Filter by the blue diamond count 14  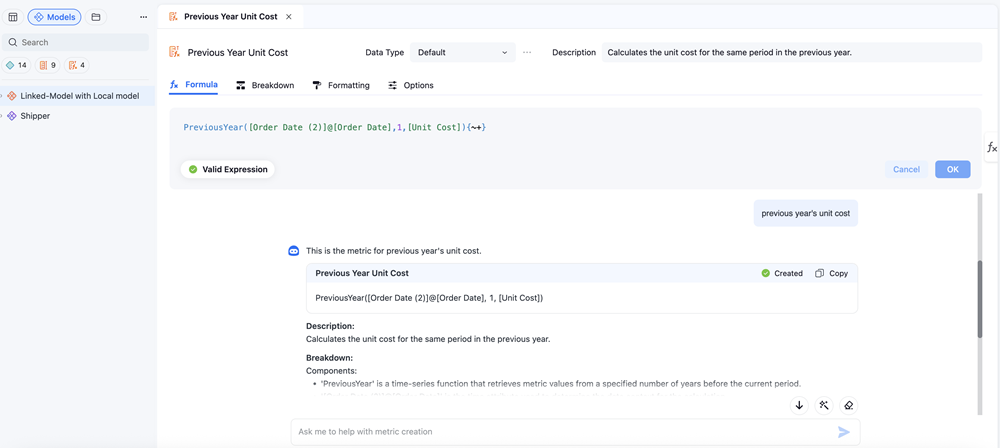click(17, 65)
